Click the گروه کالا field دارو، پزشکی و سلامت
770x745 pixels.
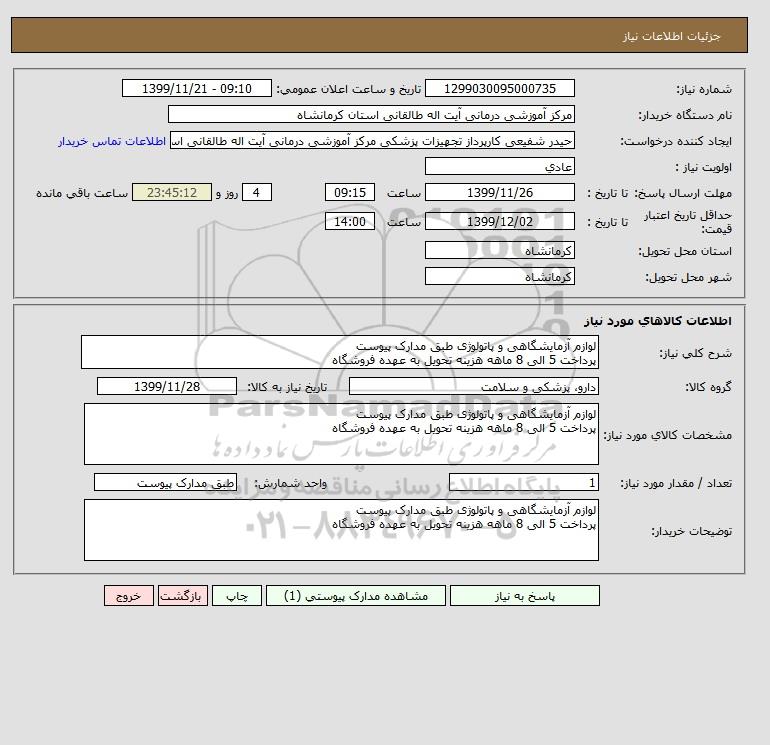click(473, 386)
